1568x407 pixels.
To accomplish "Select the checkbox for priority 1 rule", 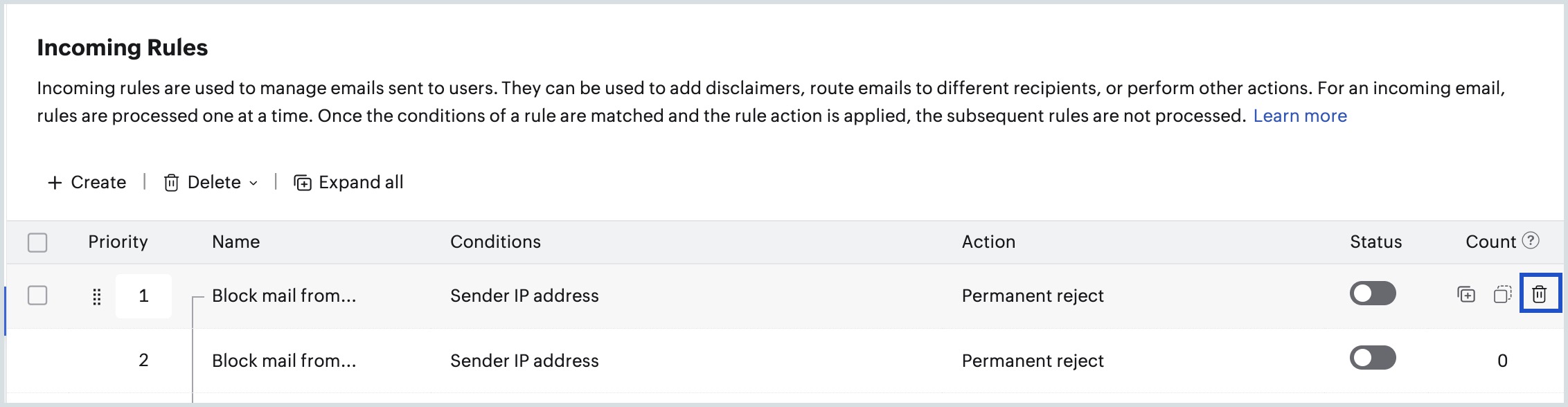I will (37, 296).
